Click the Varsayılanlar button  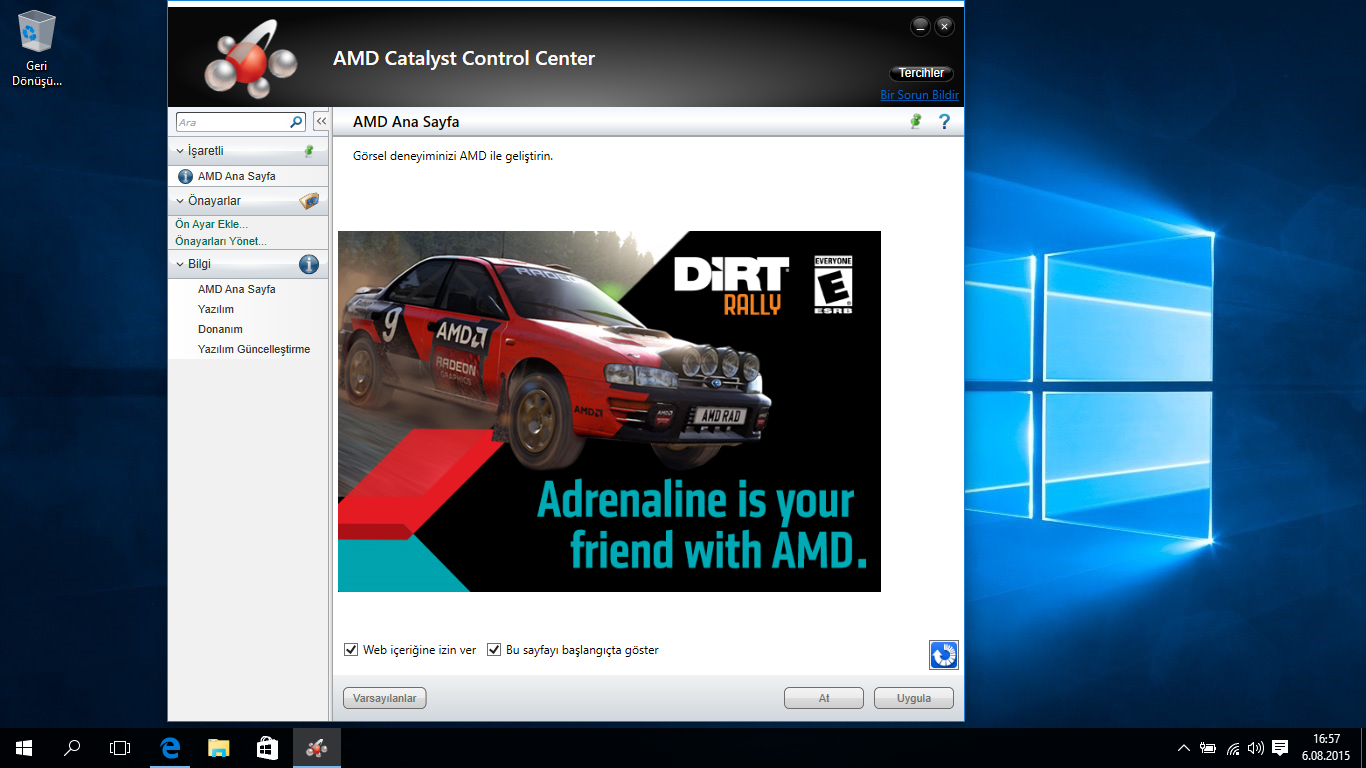pyautogui.click(x=385, y=698)
